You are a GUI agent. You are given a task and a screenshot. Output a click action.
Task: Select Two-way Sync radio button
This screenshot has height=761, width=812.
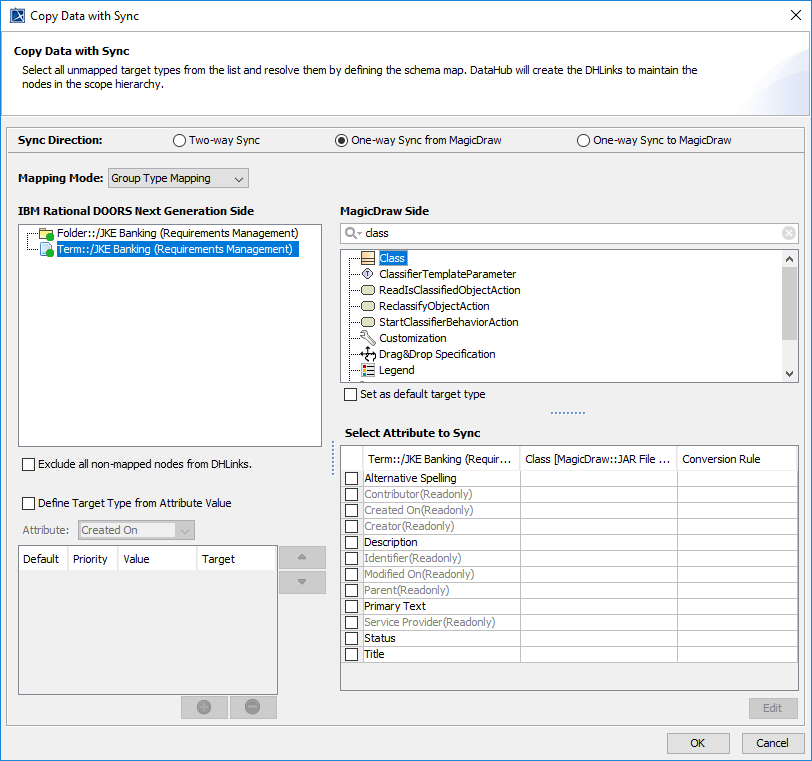[x=180, y=141]
